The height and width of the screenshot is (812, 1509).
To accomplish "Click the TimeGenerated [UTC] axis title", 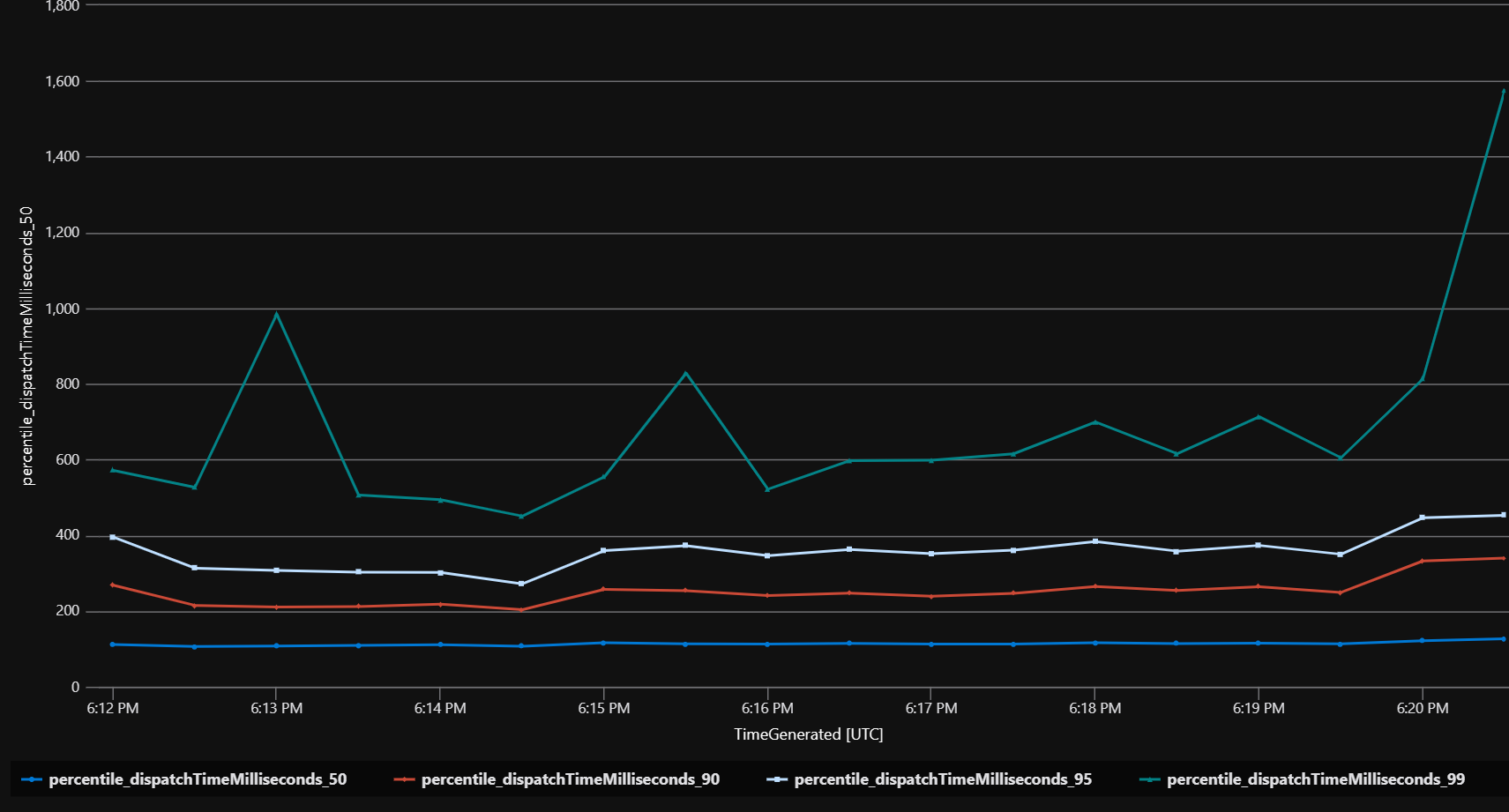I will tap(809, 734).
